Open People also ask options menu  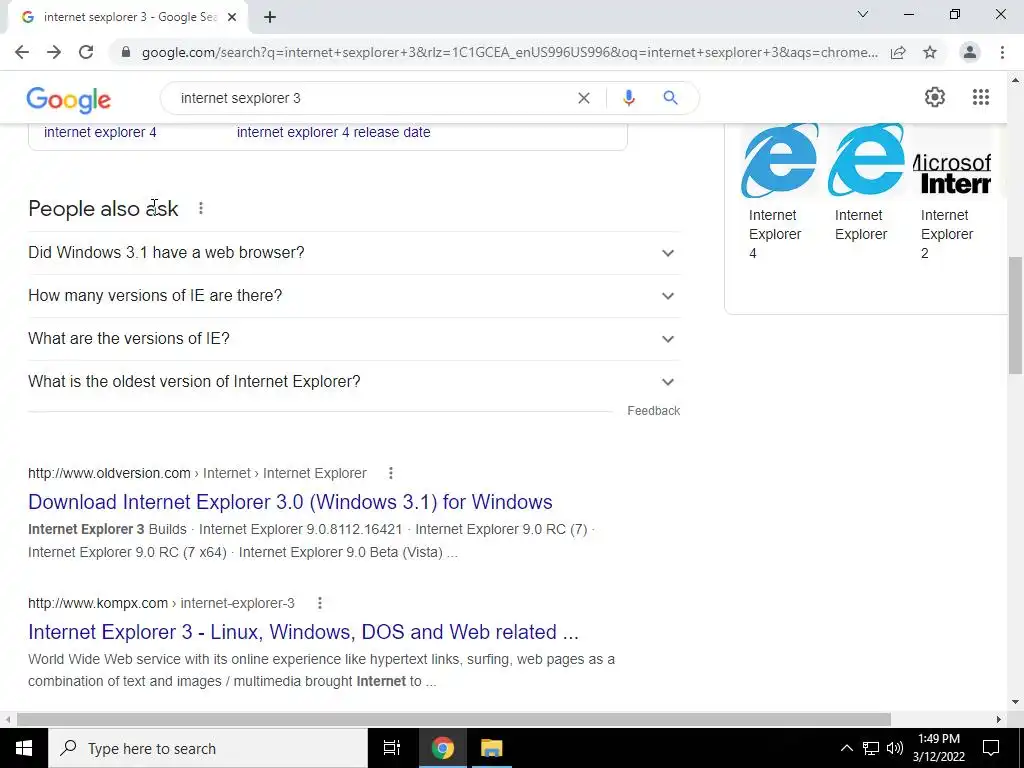[200, 208]
